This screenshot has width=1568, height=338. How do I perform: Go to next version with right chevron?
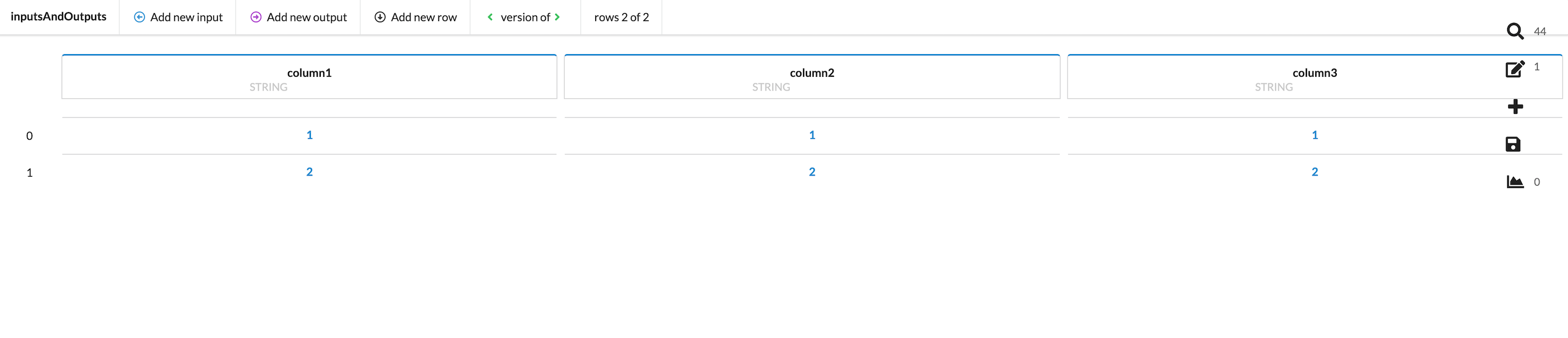point(557,17)
